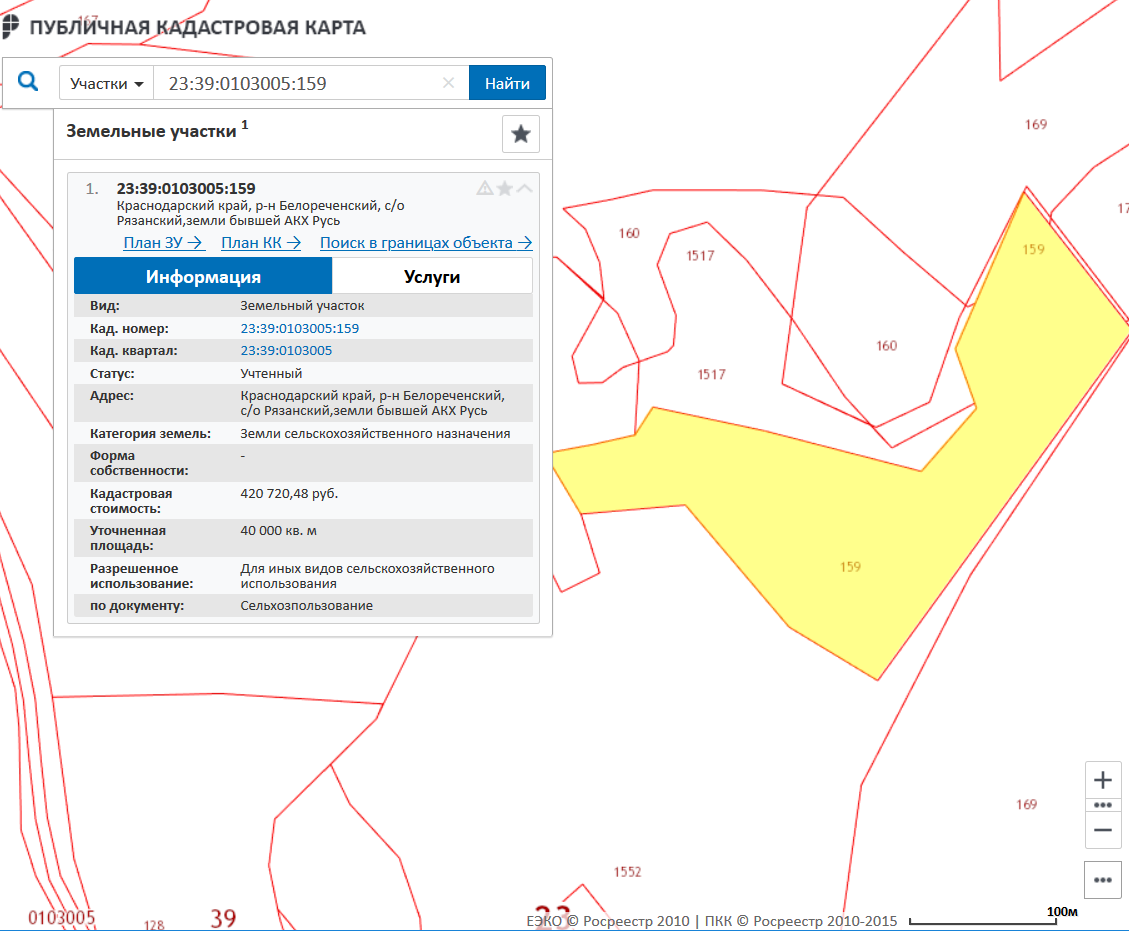Image resolution: width=1129 pixels, height=931 pixels.
Task: Click the cadastral map logo icon
Action: tap(9, 27)
